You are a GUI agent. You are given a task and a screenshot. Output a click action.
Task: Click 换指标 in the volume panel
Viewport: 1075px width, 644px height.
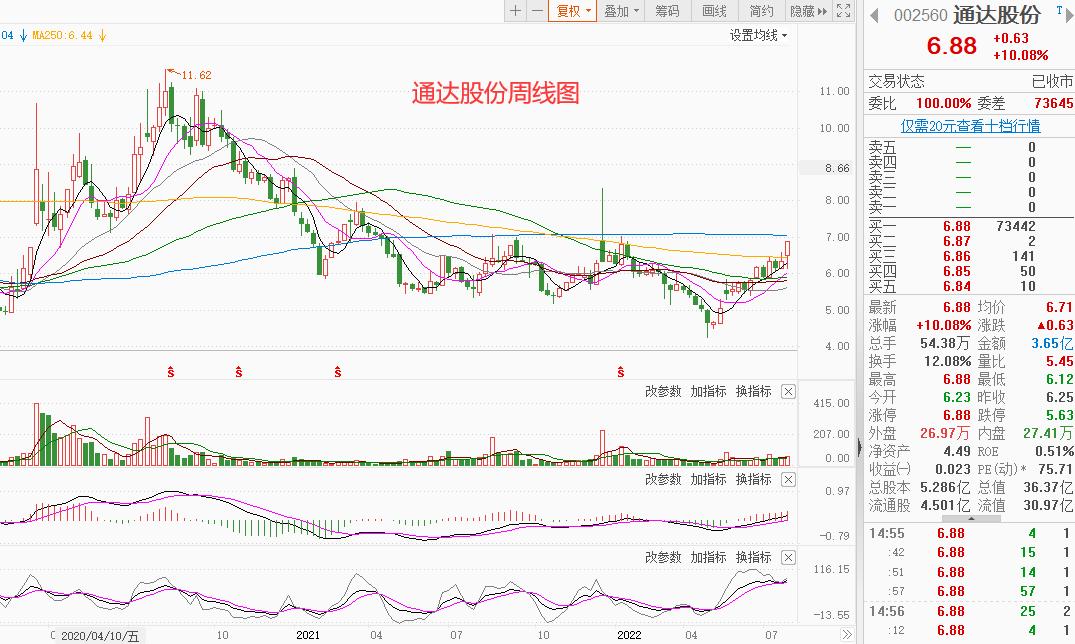pos(753,391)
